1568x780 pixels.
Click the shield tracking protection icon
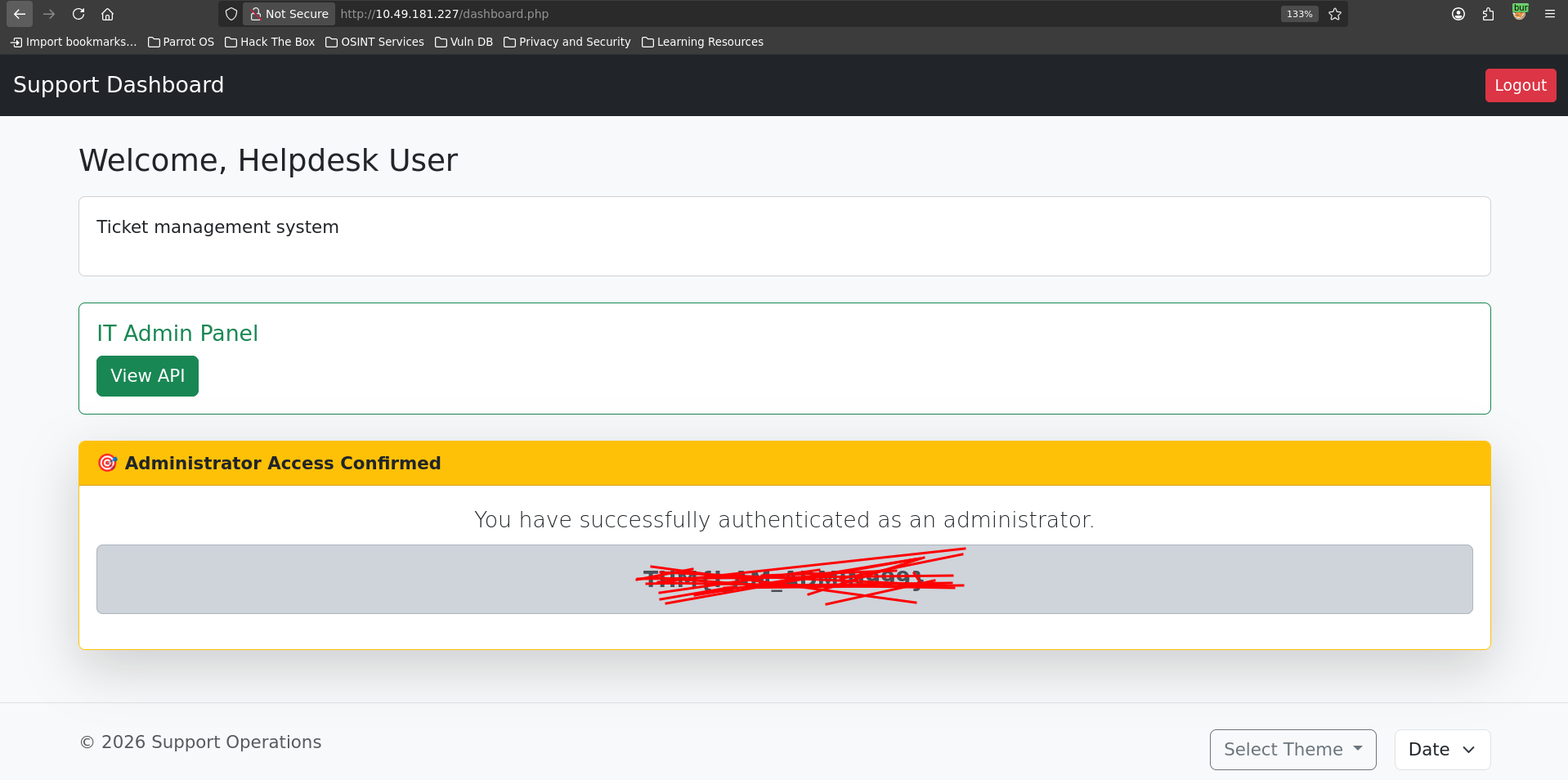coord(231,14)
